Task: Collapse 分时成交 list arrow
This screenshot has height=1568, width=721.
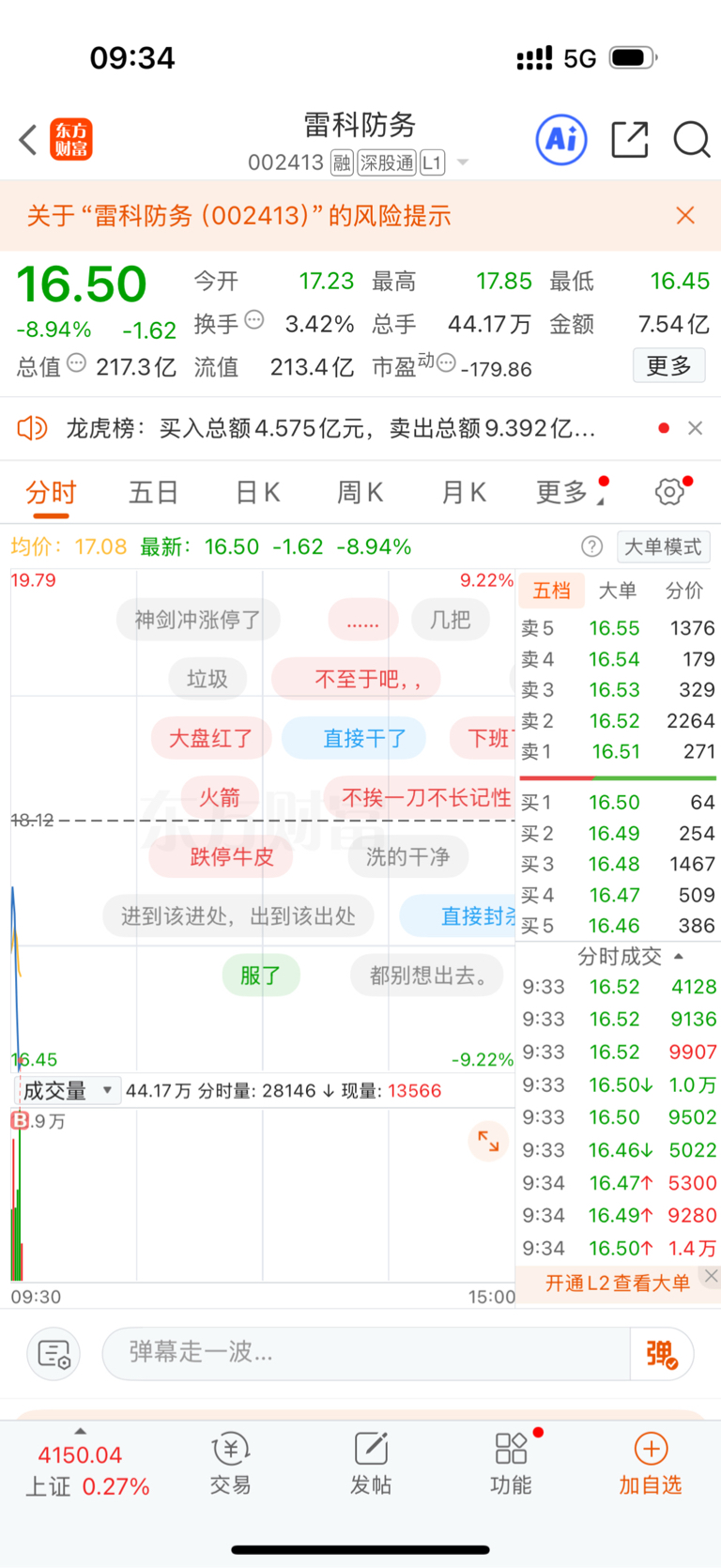Action: [x=679, y=957]
